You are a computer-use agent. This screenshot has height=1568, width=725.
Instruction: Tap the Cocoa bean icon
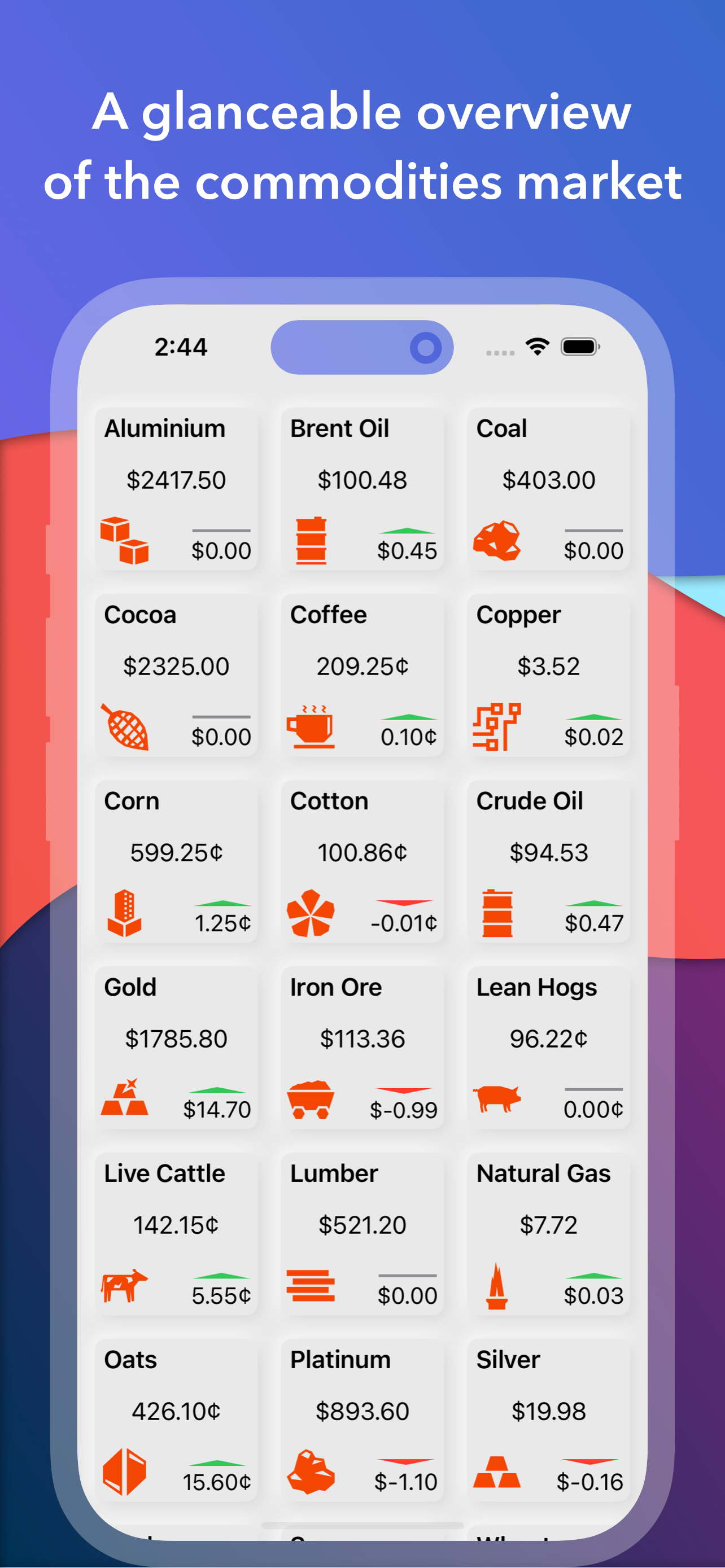[124, 726]
